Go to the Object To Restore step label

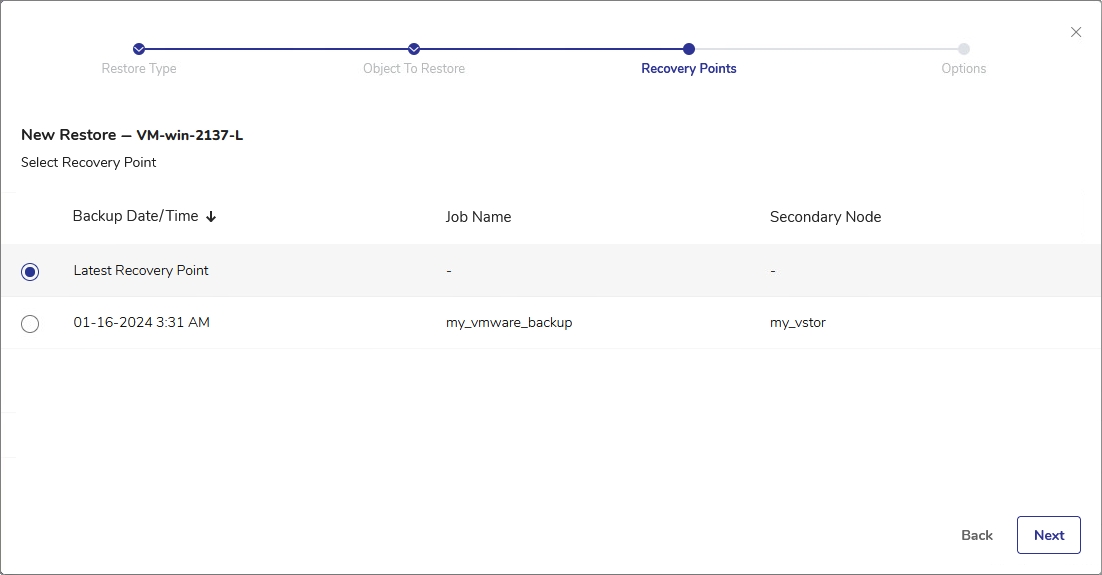(x=414, y=69)
